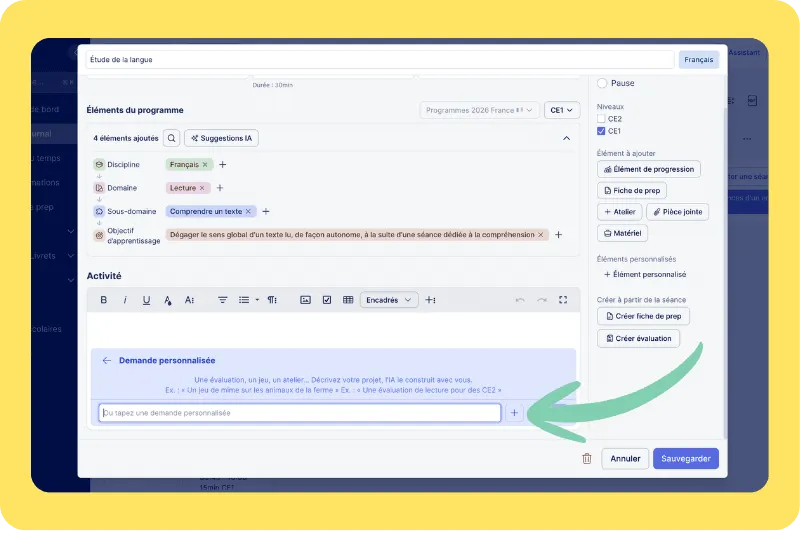Click inside the Activité text area
The width and height of the screenshot is (800, 560).
pyautogui.click(x=333, y=329)
